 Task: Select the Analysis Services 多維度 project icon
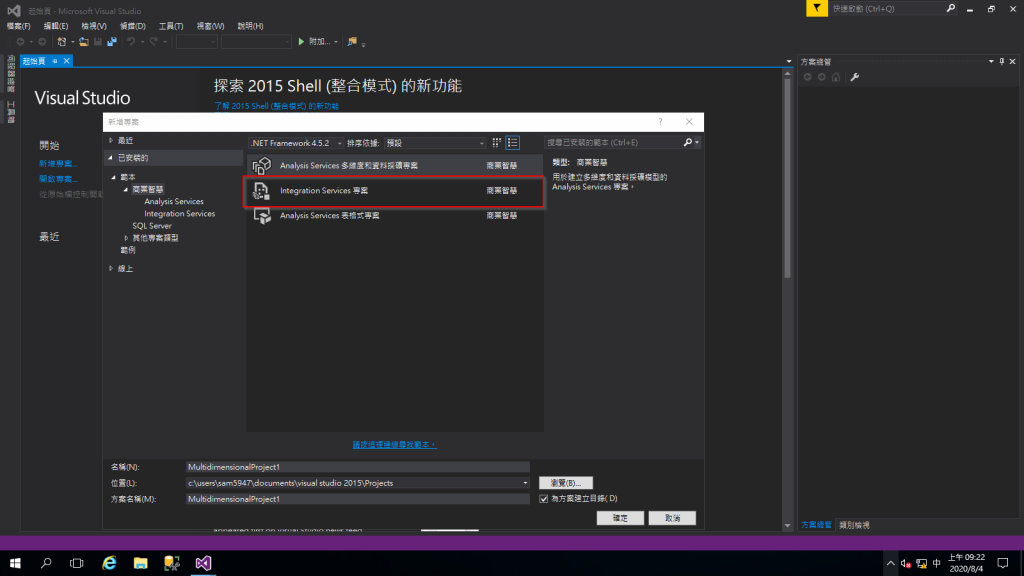(x=262, y=166)
